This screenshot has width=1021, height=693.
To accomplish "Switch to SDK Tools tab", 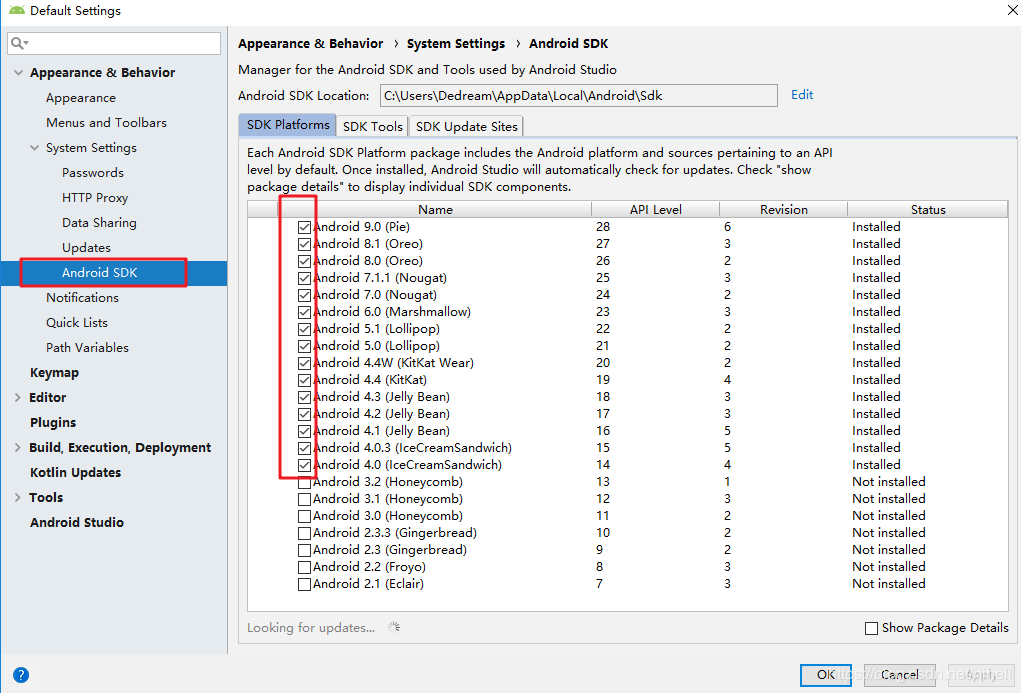I will 372,126.
